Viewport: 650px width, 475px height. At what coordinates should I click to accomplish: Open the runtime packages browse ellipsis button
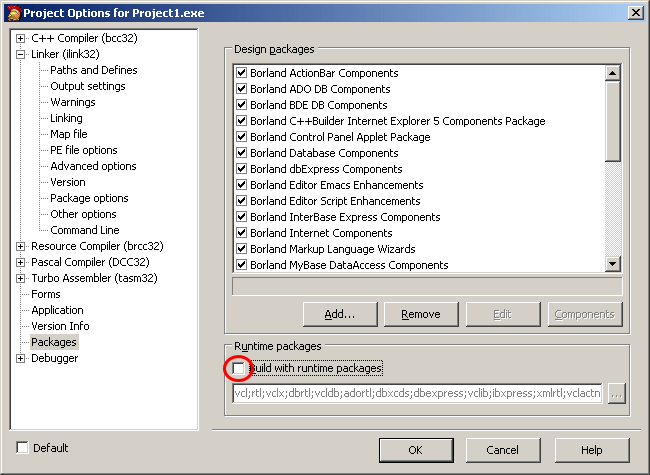[616, 393]
